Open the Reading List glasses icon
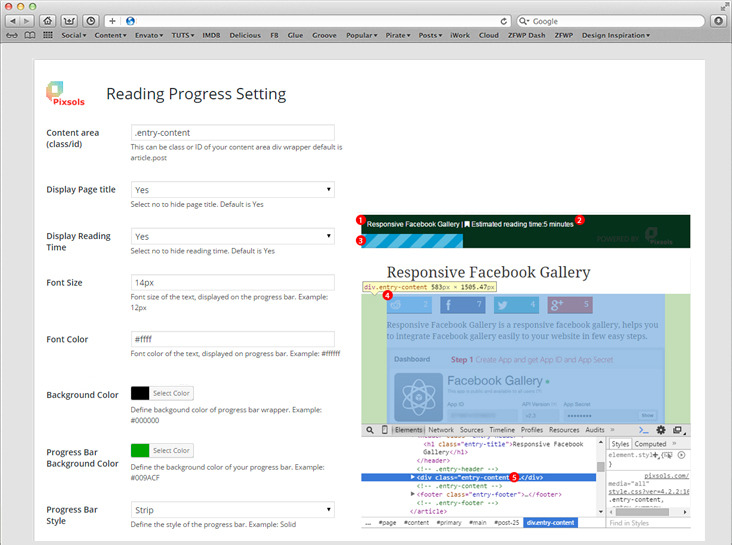This screenshot has width=732, height=545. [x=12, y=35]
